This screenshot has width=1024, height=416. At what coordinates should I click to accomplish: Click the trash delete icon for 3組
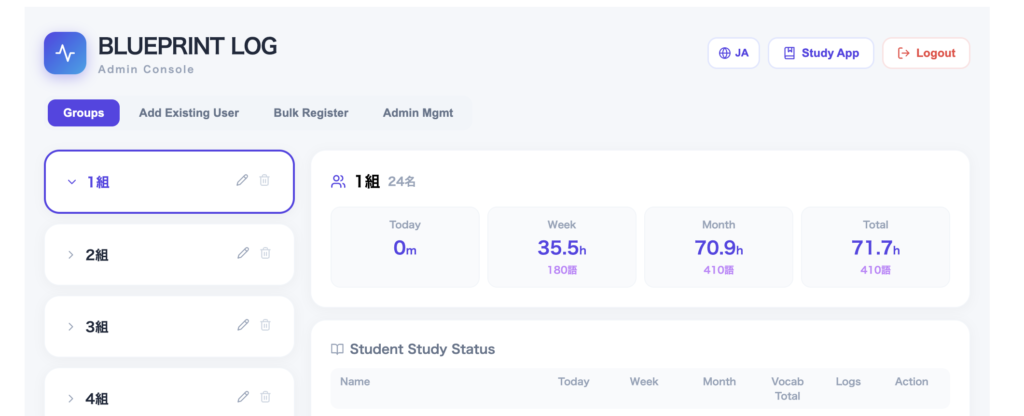click(x=265, y=325)
